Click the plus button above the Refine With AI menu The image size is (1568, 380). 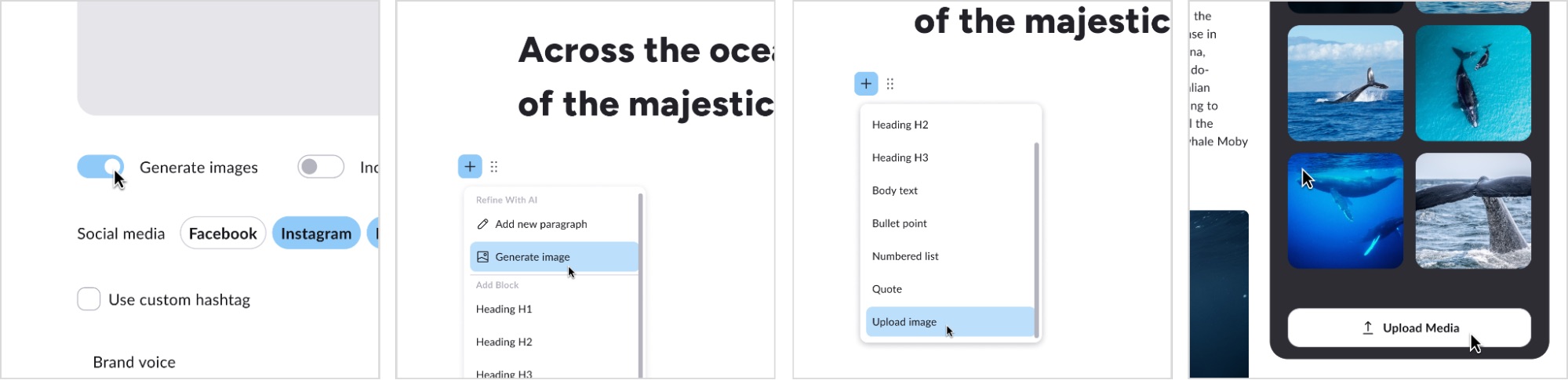pyautogui.click(x=470, y=166)
